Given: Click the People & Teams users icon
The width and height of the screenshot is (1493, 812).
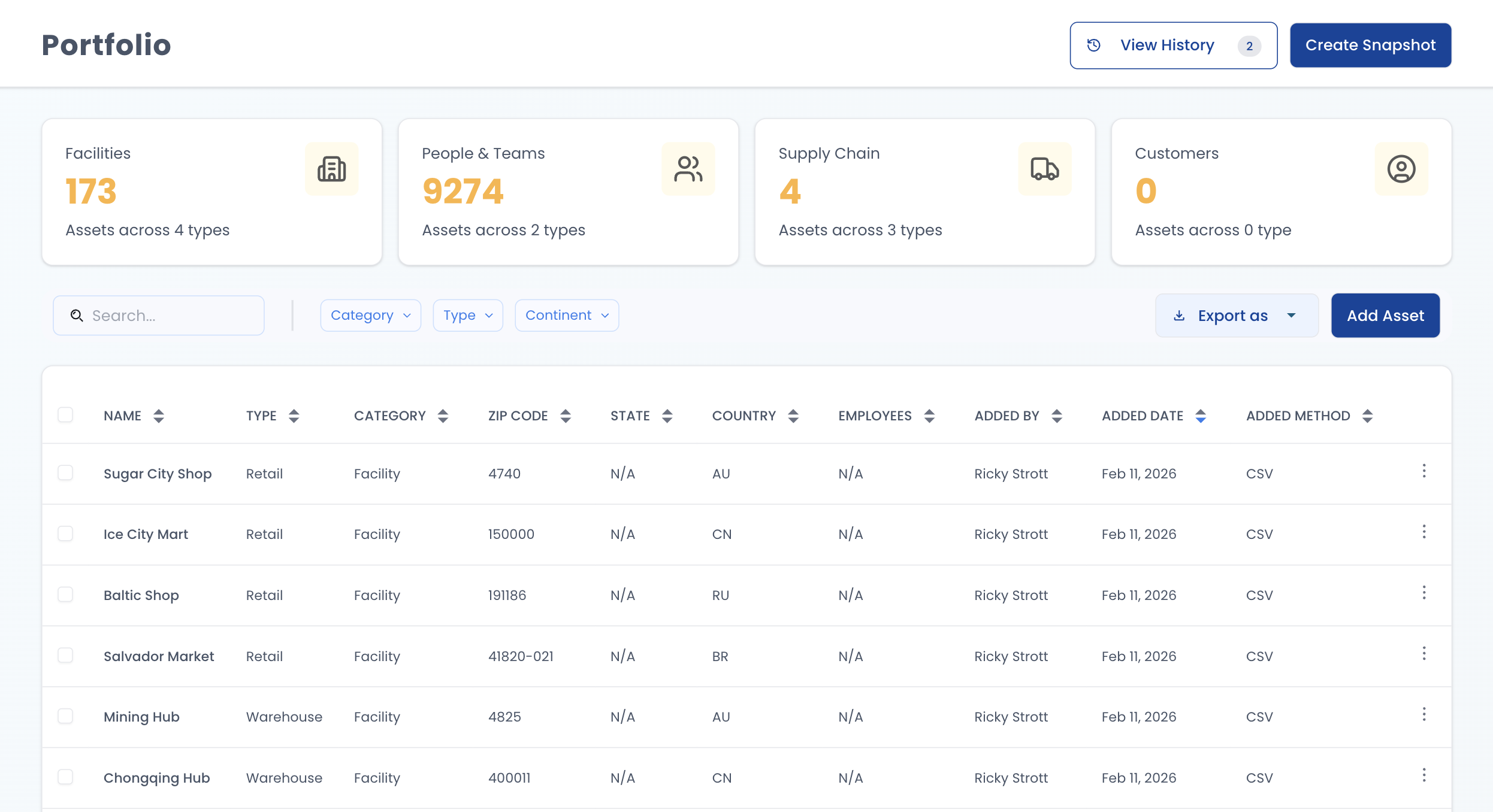Looking at the screenshot, I should point(688,169).
